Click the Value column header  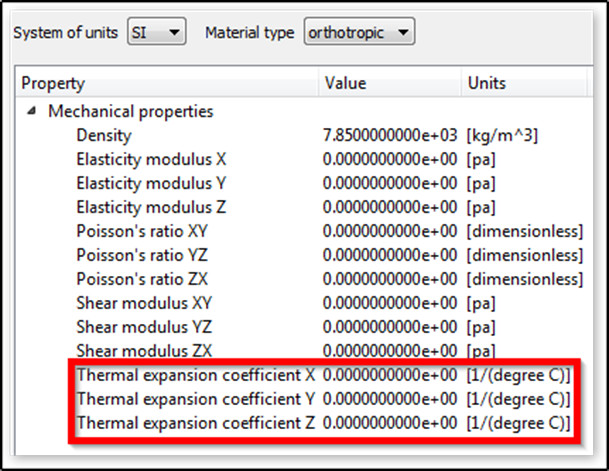pyautogui.click(x=346, y=83)
